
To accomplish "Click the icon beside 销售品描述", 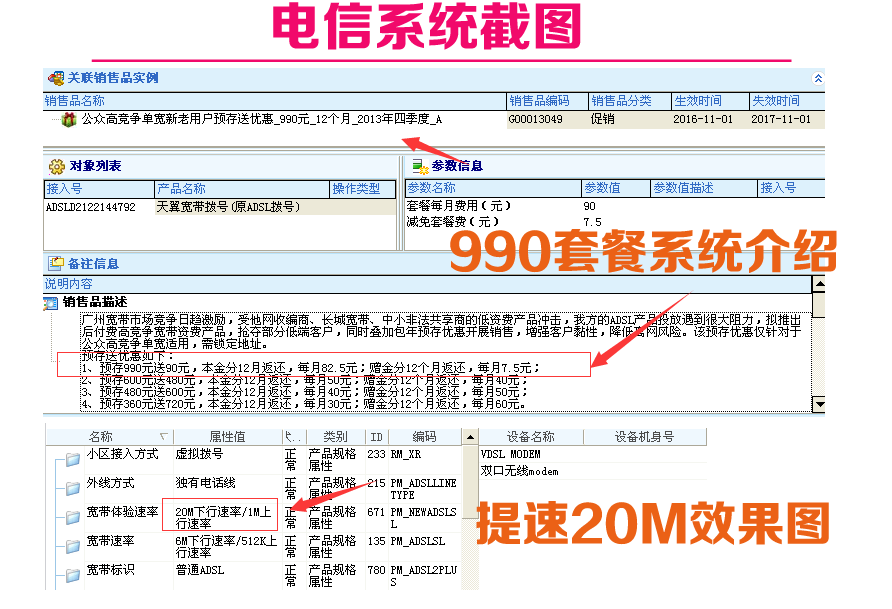I will click(x=51, y=303).
